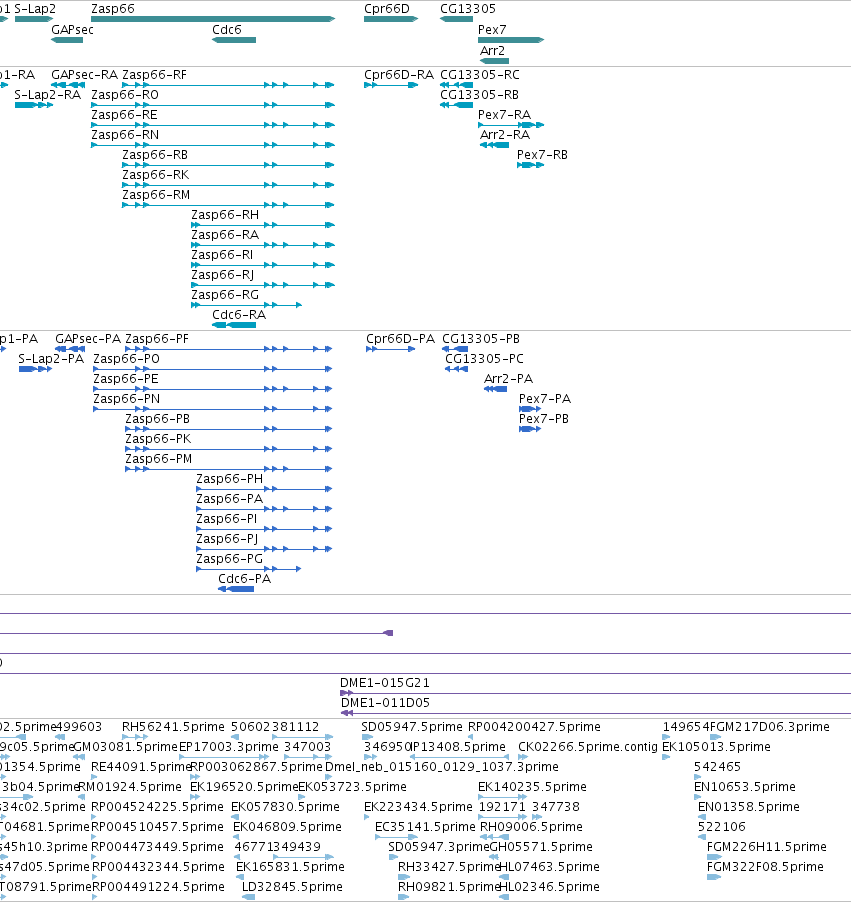
Task: Open the Zasp66-PH protein label
Action: [230, 479]
